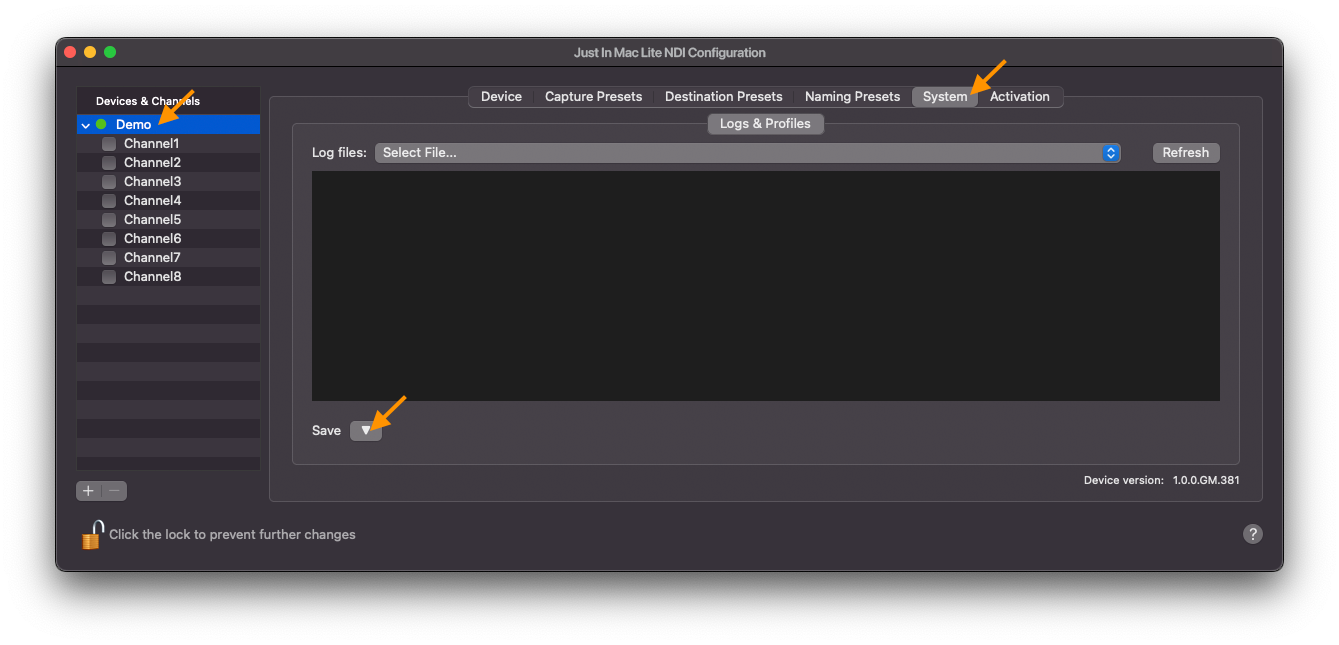Switch to the Destination Presets tab
The height and width of the screenshot is (645, 1339).
pos(723,97)
